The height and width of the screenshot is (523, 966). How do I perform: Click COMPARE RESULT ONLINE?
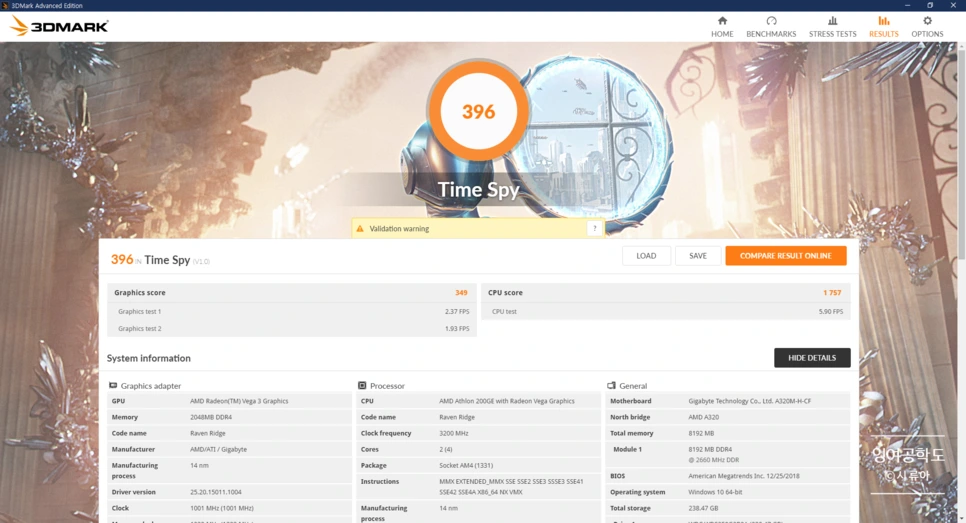(x=785, y=256)
